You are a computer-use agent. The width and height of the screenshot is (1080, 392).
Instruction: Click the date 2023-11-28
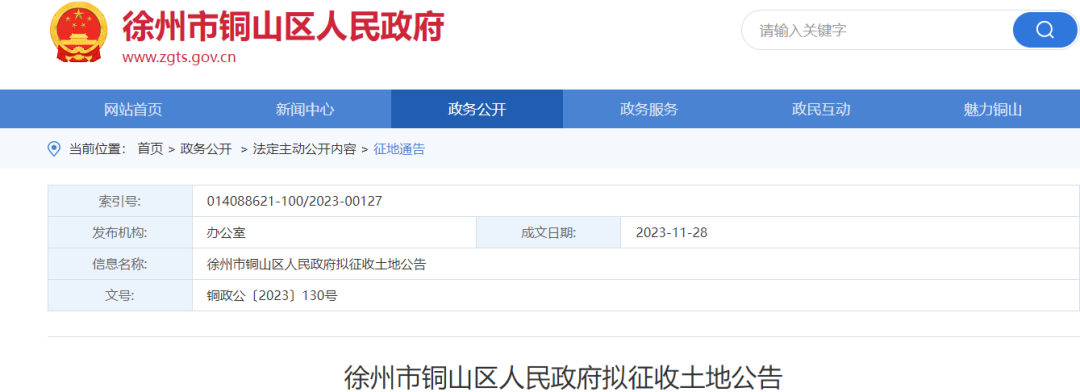click(671, 233)
